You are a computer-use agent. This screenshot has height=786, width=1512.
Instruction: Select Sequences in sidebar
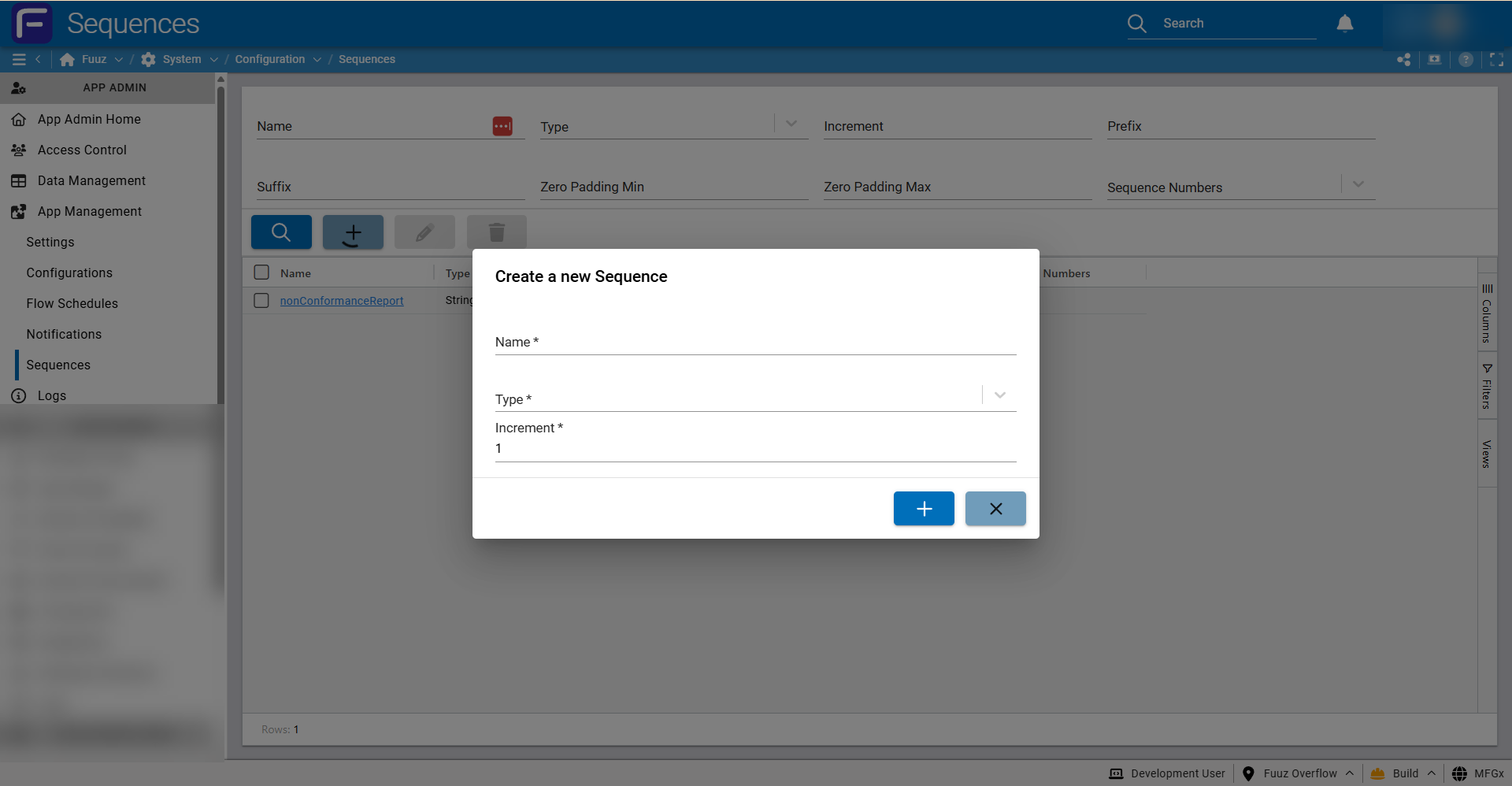(x=108, y=365)
